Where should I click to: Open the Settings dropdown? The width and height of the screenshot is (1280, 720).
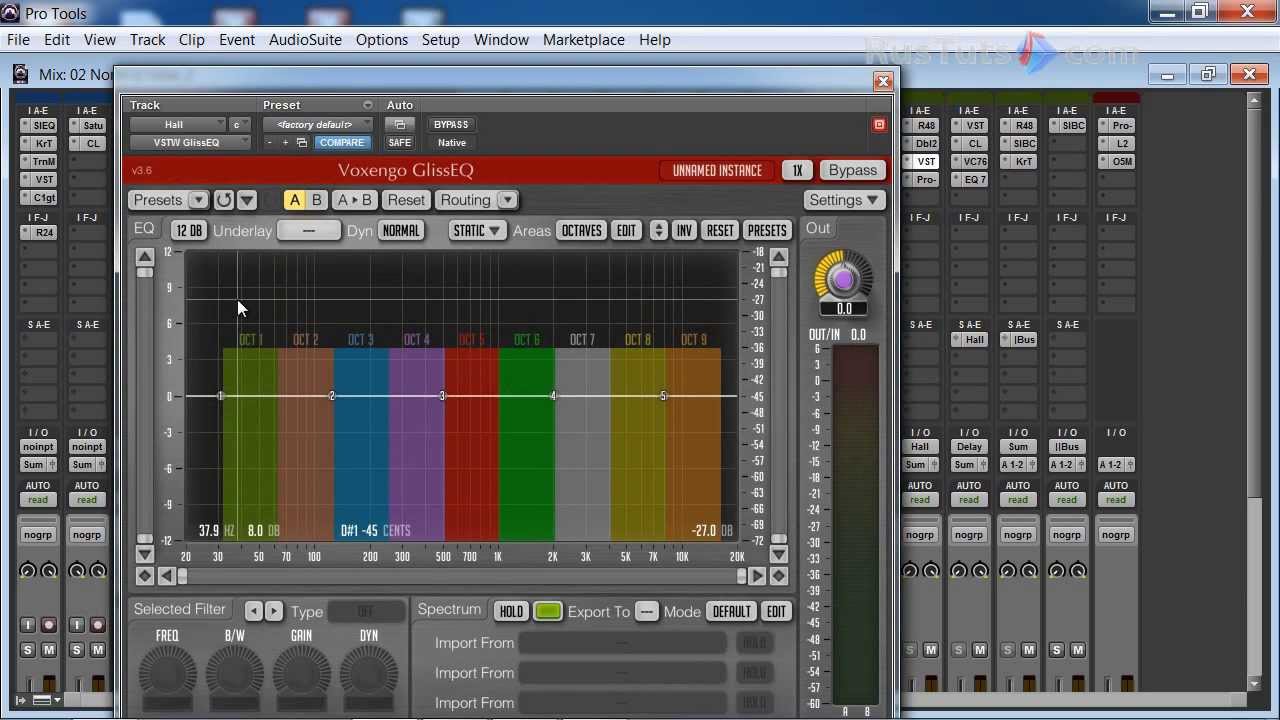845,200
